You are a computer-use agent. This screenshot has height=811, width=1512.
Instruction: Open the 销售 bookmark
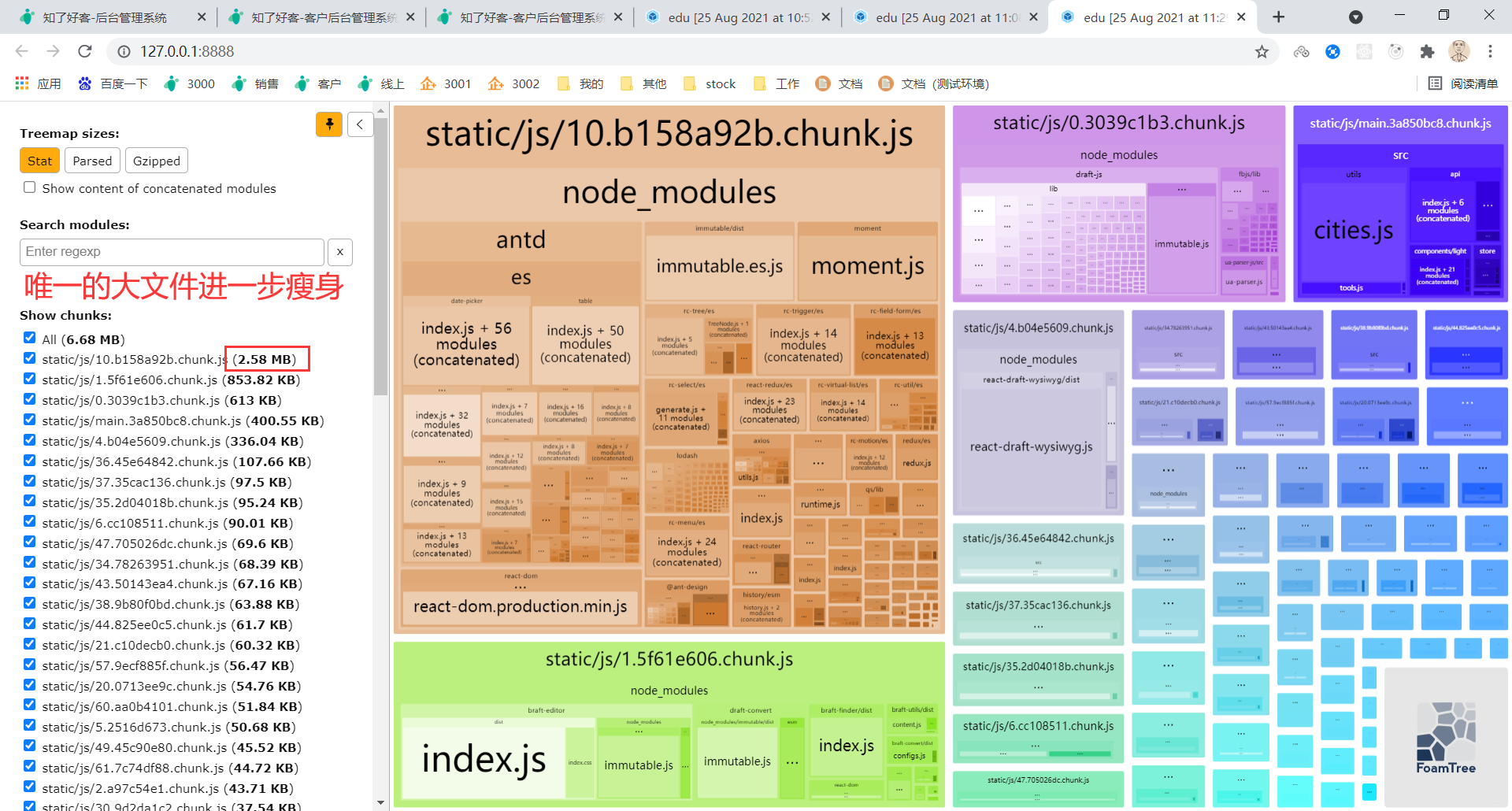tap(255, 83)
